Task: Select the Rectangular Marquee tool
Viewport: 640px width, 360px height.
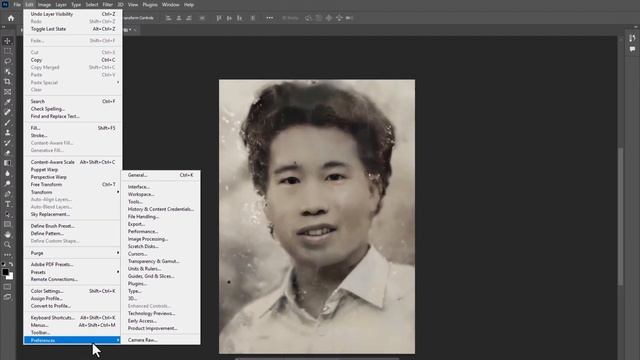Action: click(x=7, y=51)
